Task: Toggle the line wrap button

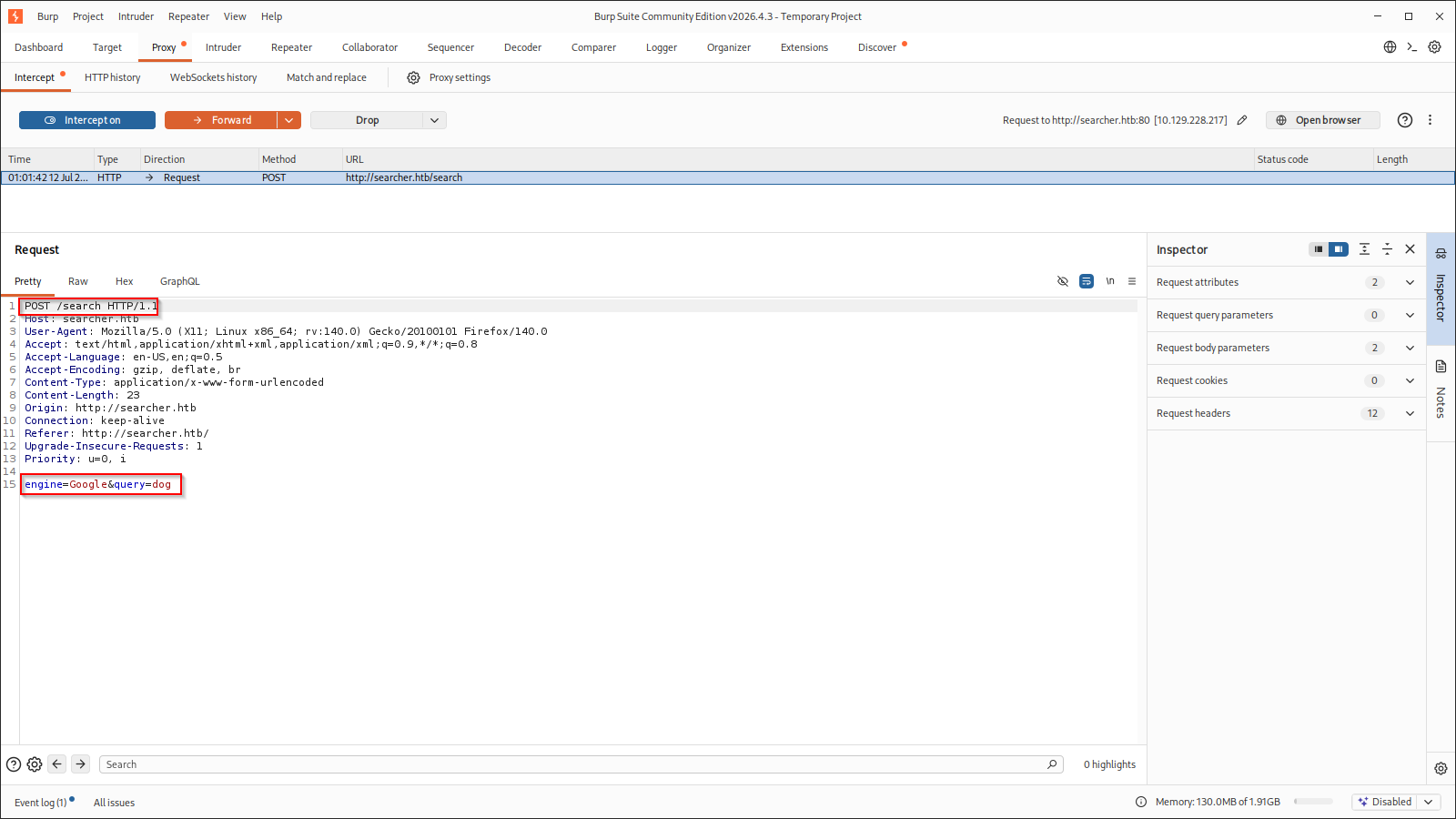Action: pos(1087,281)
